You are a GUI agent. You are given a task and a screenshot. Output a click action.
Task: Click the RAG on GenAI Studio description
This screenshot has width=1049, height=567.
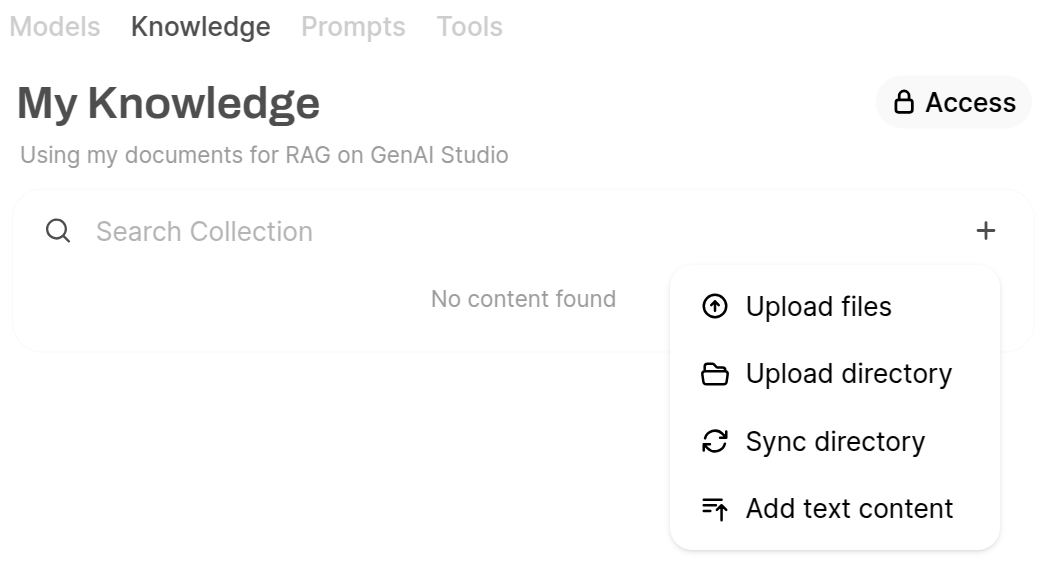coord(264,155)
